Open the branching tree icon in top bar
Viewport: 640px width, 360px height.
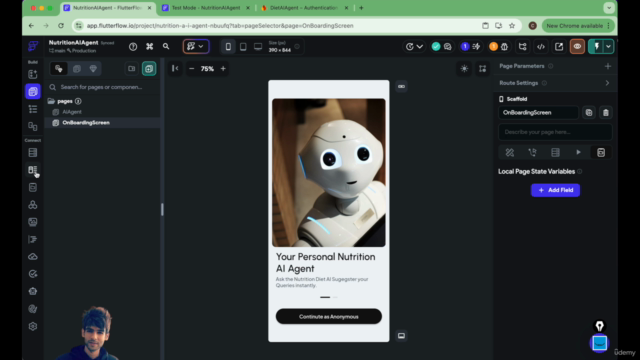[522, 47]
